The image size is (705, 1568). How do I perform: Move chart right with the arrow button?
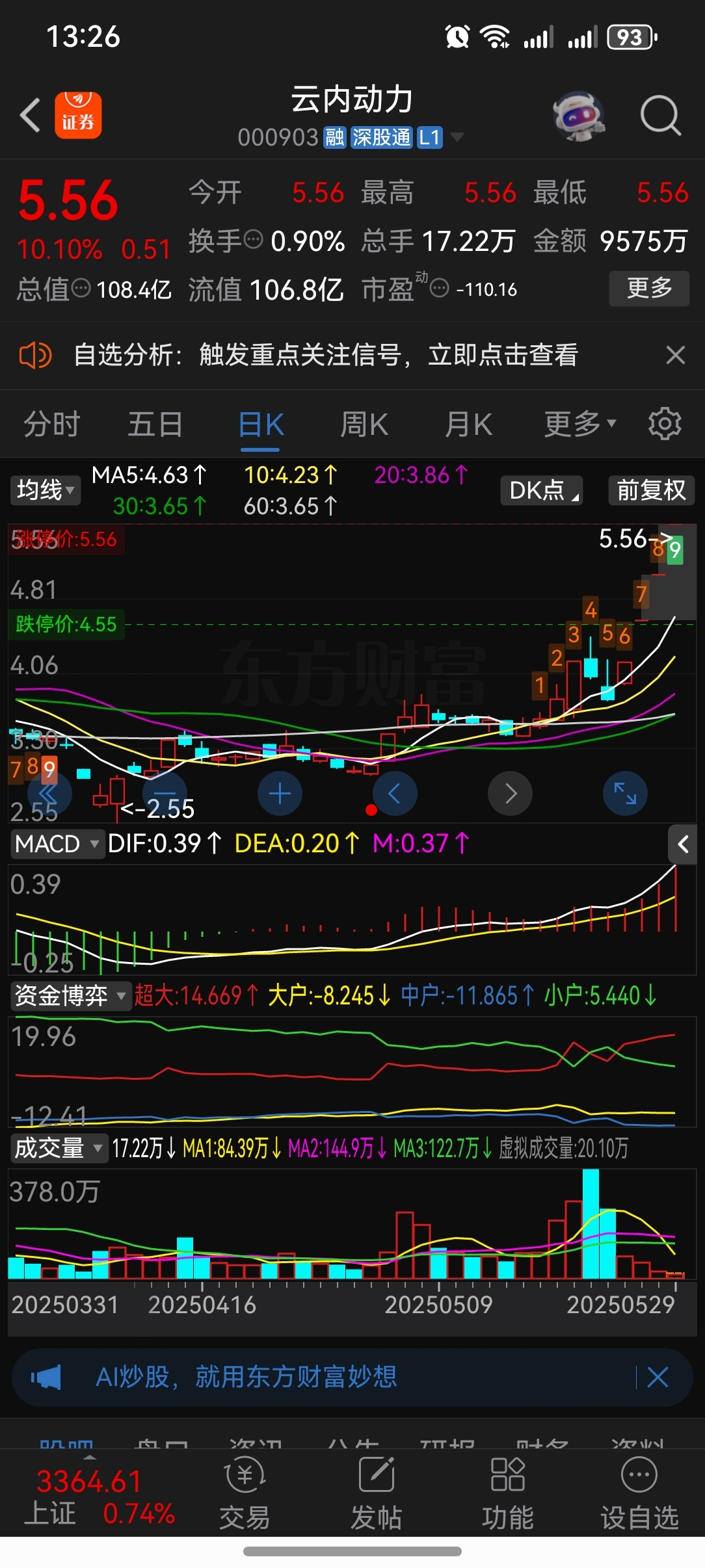(x=510, y=794)
